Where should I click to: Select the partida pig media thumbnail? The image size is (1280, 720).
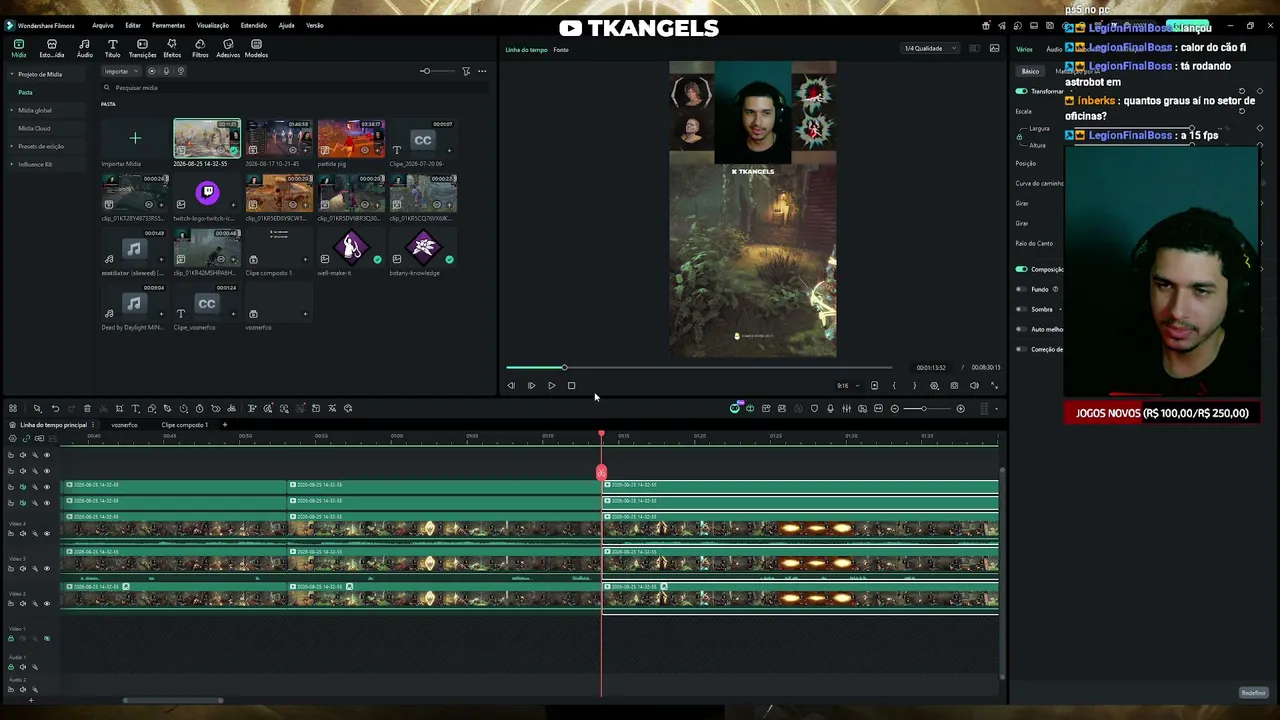point(351,138)
